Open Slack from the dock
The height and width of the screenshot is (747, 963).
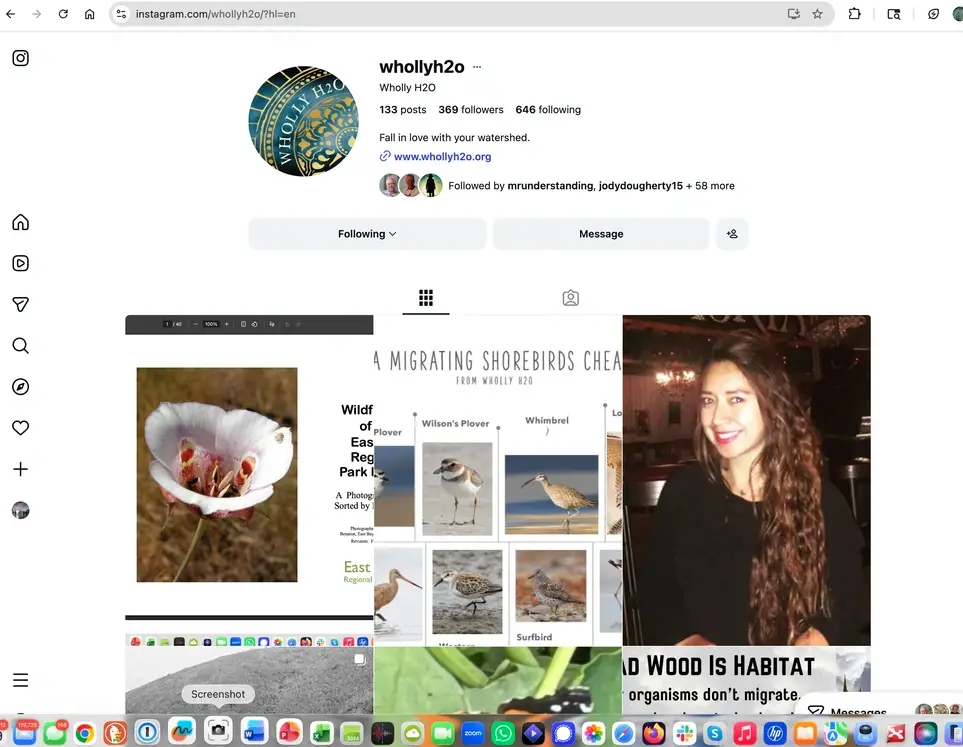pyautogui.click(x=684, y=733)
